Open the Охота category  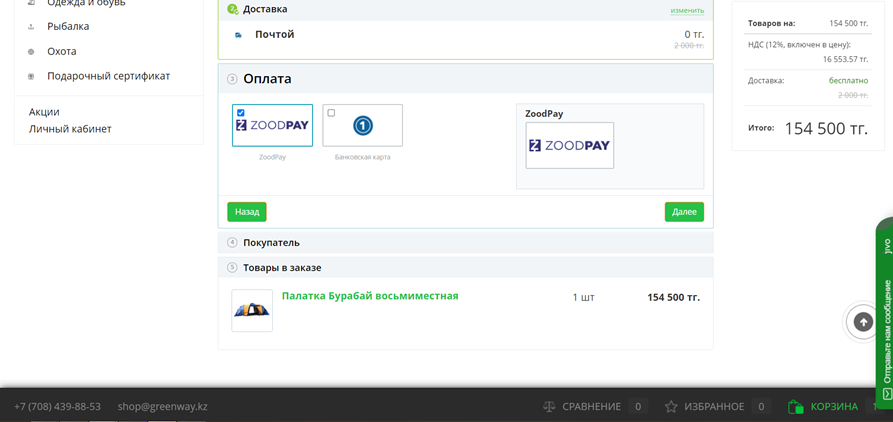point(62,51)
